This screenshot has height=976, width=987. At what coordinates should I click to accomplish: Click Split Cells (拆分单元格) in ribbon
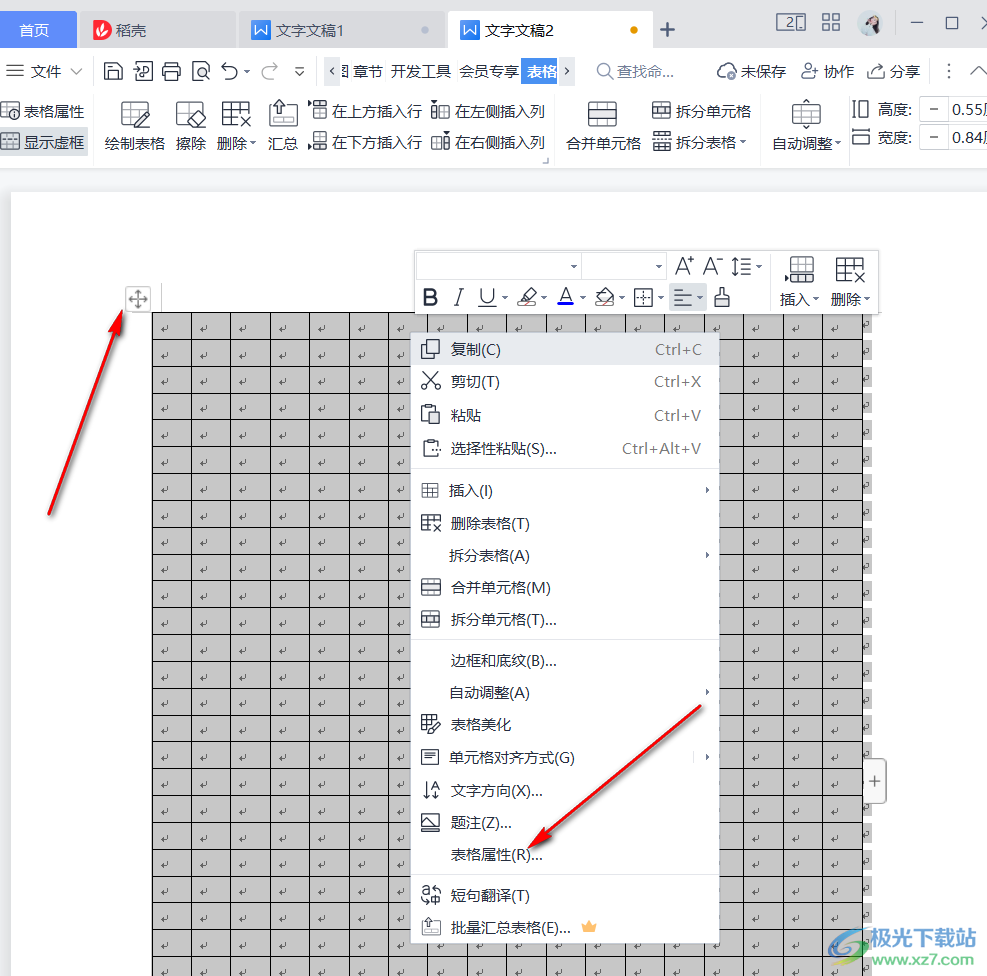click(701, 111)
